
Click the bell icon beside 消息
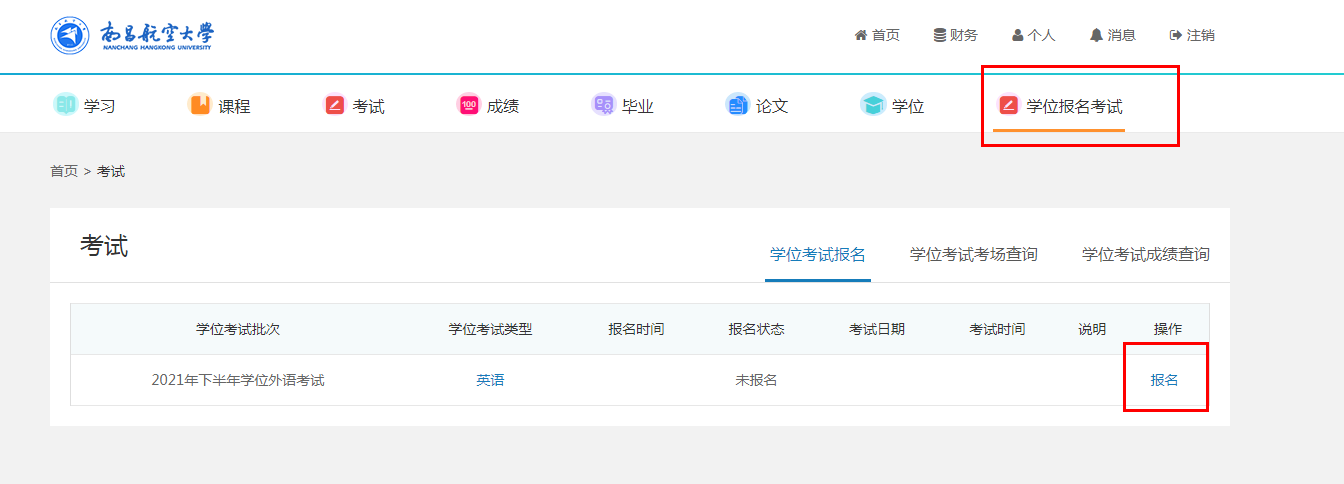[1096, 35]
